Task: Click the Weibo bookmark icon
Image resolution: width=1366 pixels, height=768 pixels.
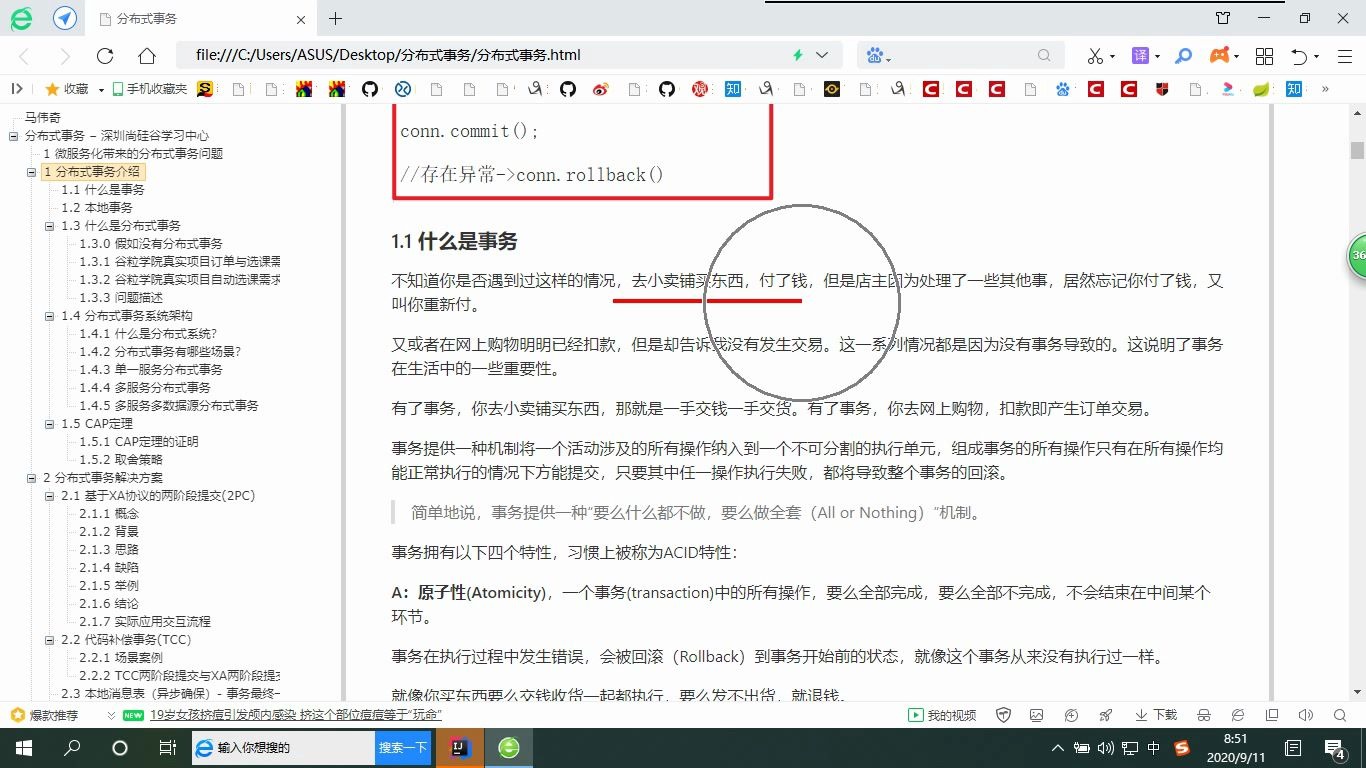Action: (600, 89)
